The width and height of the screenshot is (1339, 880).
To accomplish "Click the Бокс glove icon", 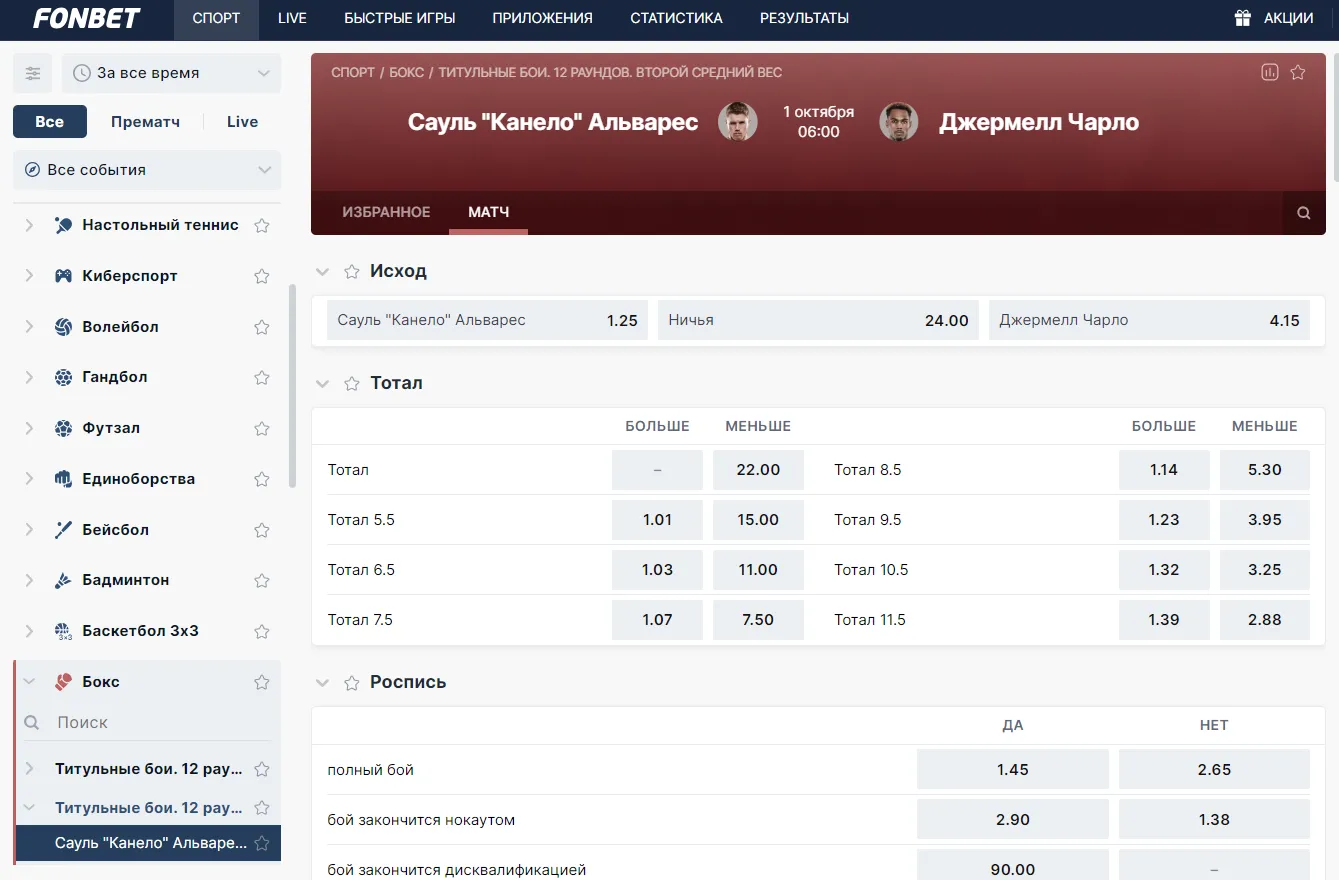I will (63, 682).
